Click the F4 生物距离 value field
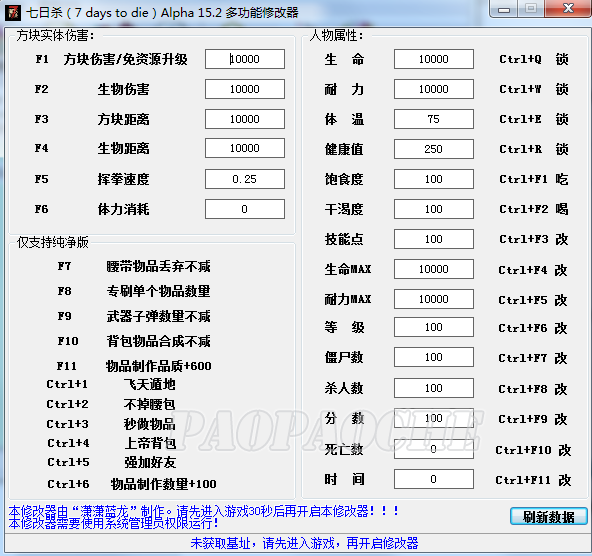This screenshot has height=556, width=592. pyautogui.click(x=245, y=148)
